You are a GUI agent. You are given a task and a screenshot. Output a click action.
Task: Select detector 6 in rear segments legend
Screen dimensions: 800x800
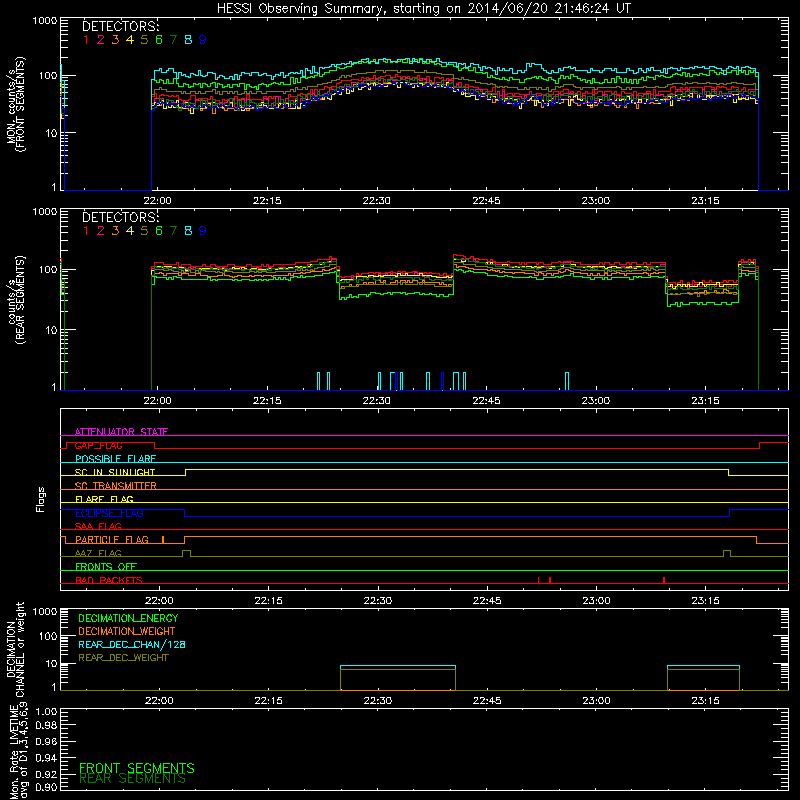(159, 231)
